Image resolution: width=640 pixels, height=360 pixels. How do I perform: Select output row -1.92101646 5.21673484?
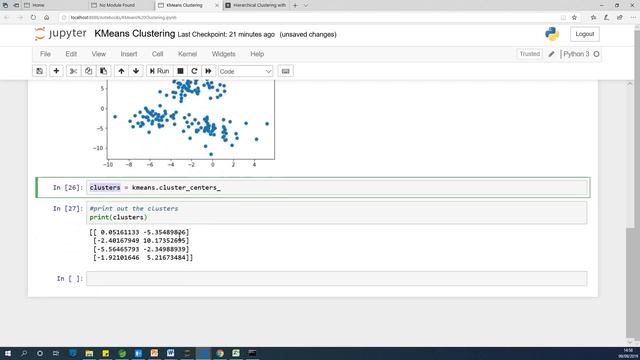pos(143,258)
